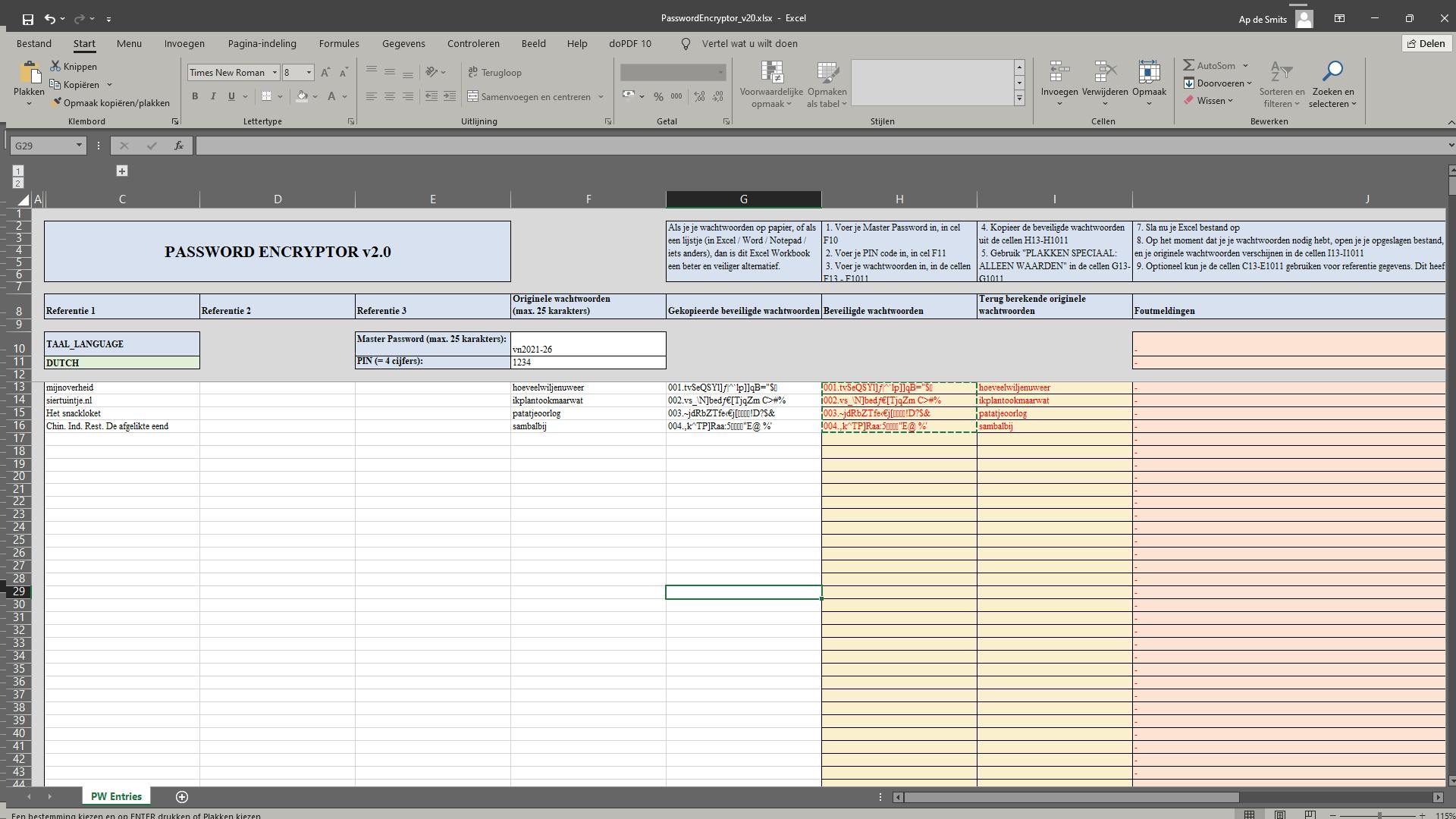Click the Opmaak kopiëren/plakken format painter
The height and width of the screenshot is (819, 1456).
(x=111, y=103)
